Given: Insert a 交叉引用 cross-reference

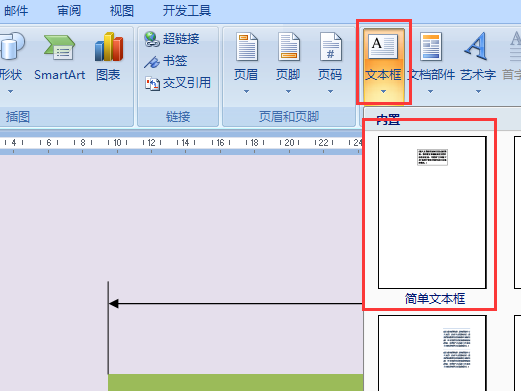Looking at the screenshot, I should [x=178, y=83].
